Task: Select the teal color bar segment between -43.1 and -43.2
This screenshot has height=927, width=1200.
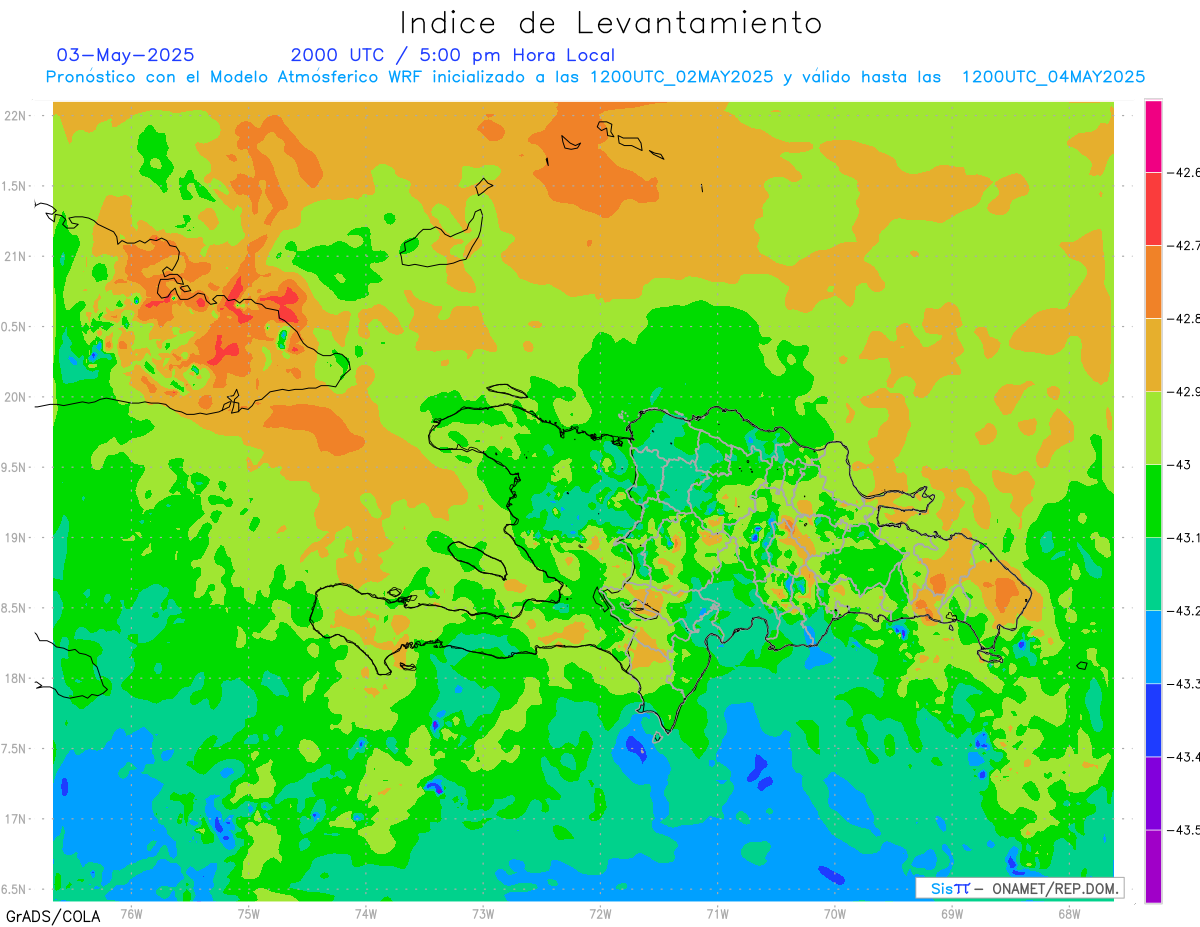Action: 1153,574
